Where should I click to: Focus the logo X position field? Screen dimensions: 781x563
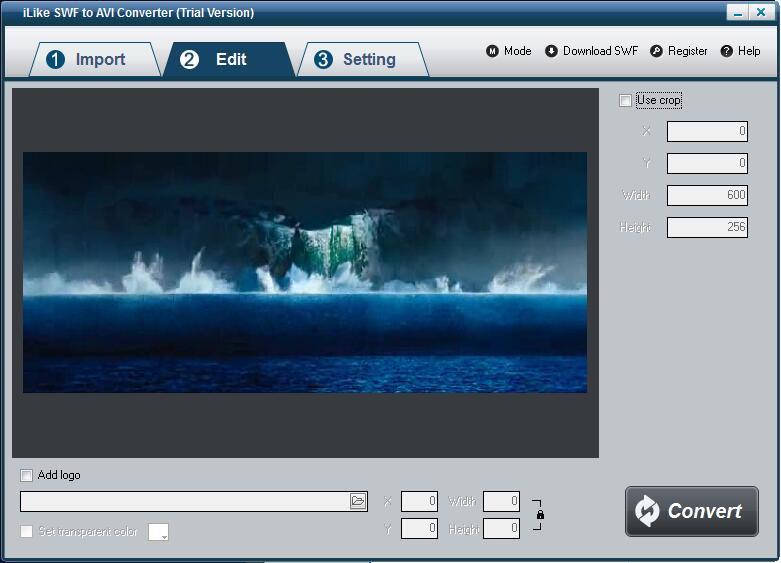pos(419,501)
